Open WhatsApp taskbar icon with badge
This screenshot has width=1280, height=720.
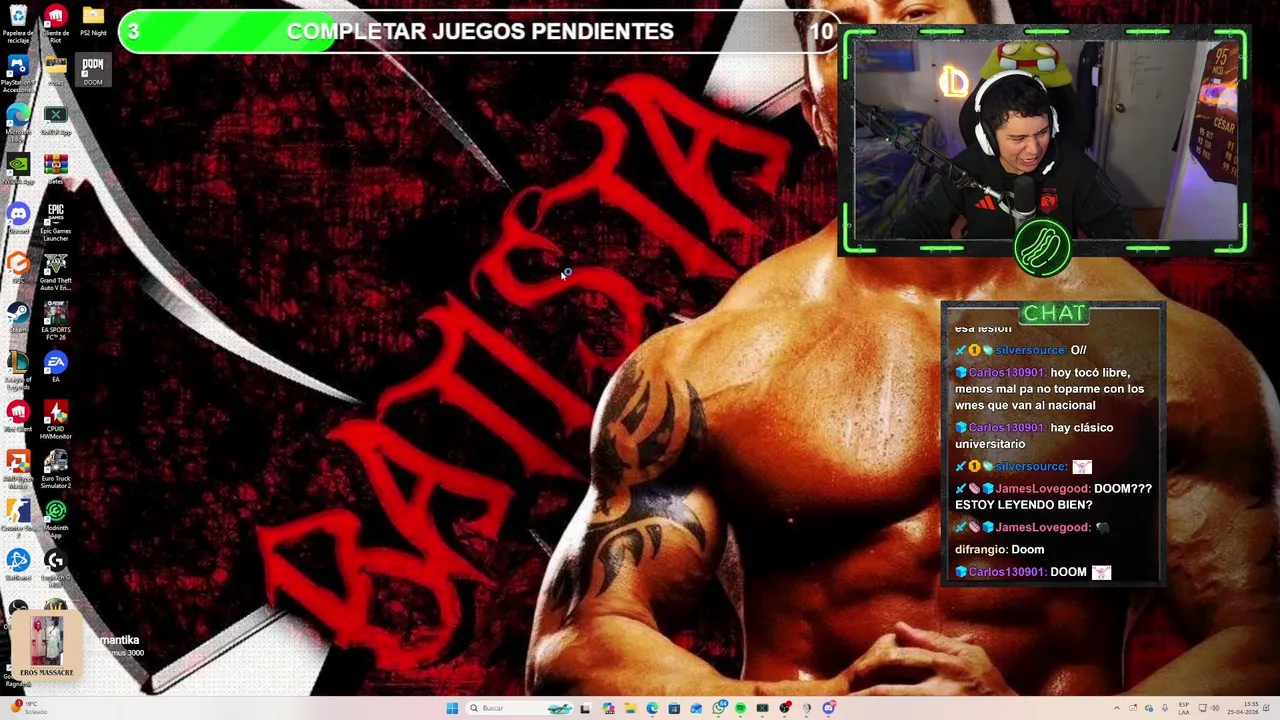719,708
